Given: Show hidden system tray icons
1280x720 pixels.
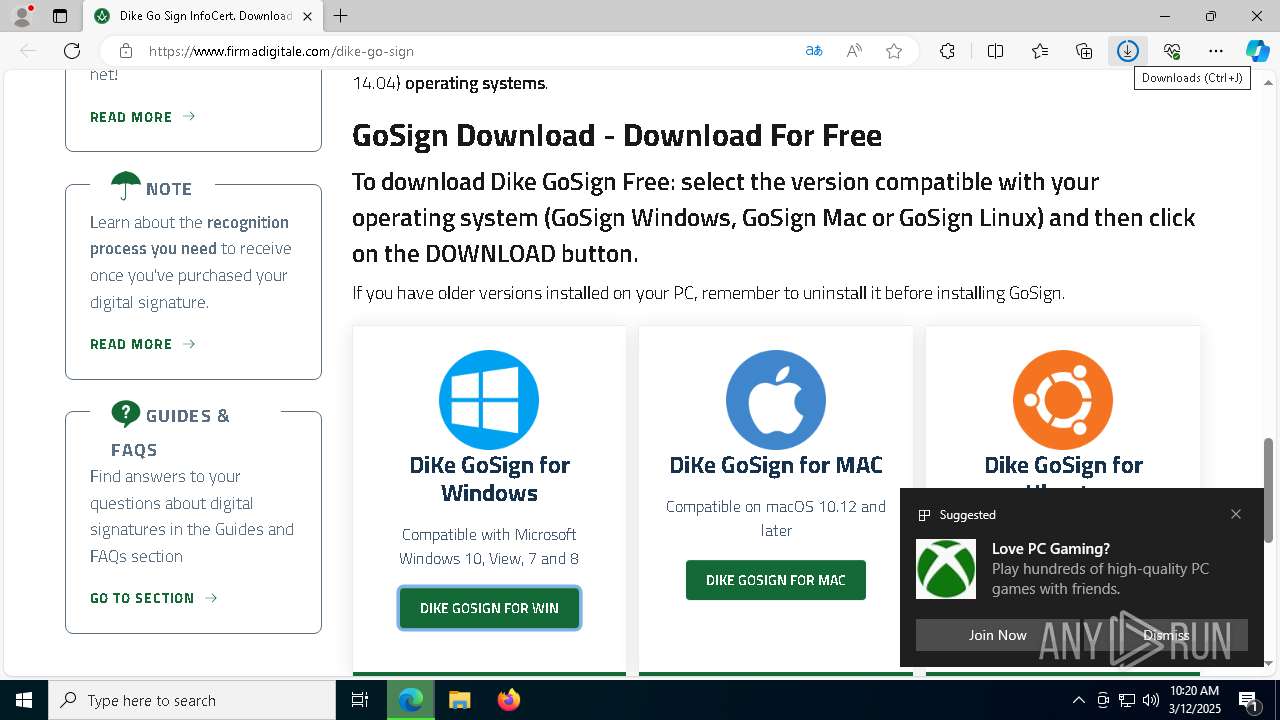Looking at the screenshot, I should pos(1078,700).
